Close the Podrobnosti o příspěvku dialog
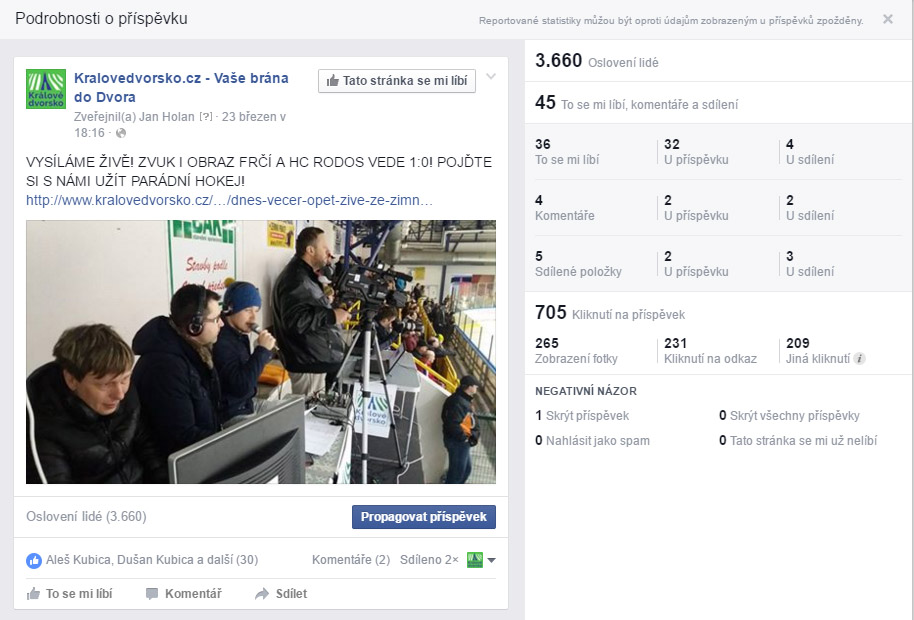Image resolution: width=914 pixels, height=620 pixels. (x=888, y=19)
